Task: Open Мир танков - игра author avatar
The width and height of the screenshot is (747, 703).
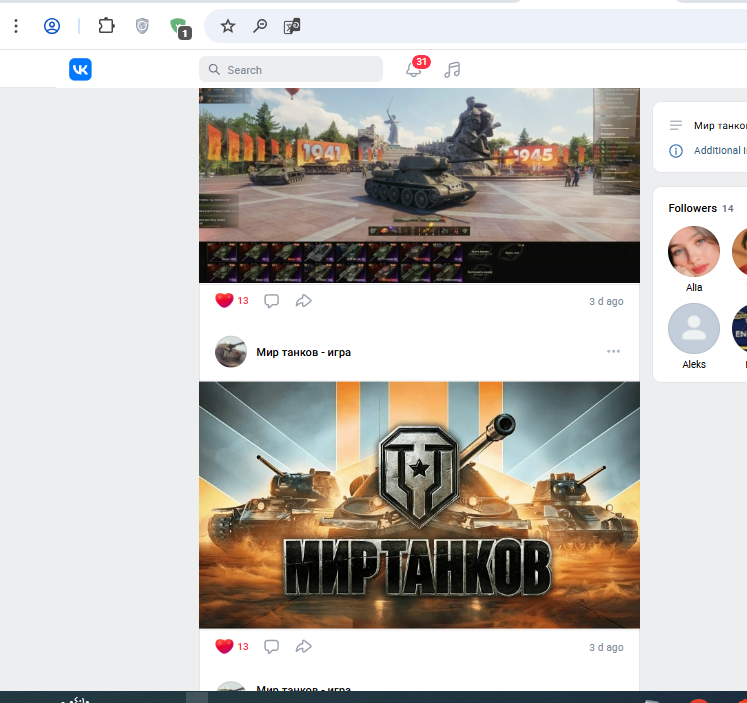Action: [x=231, y=352]
